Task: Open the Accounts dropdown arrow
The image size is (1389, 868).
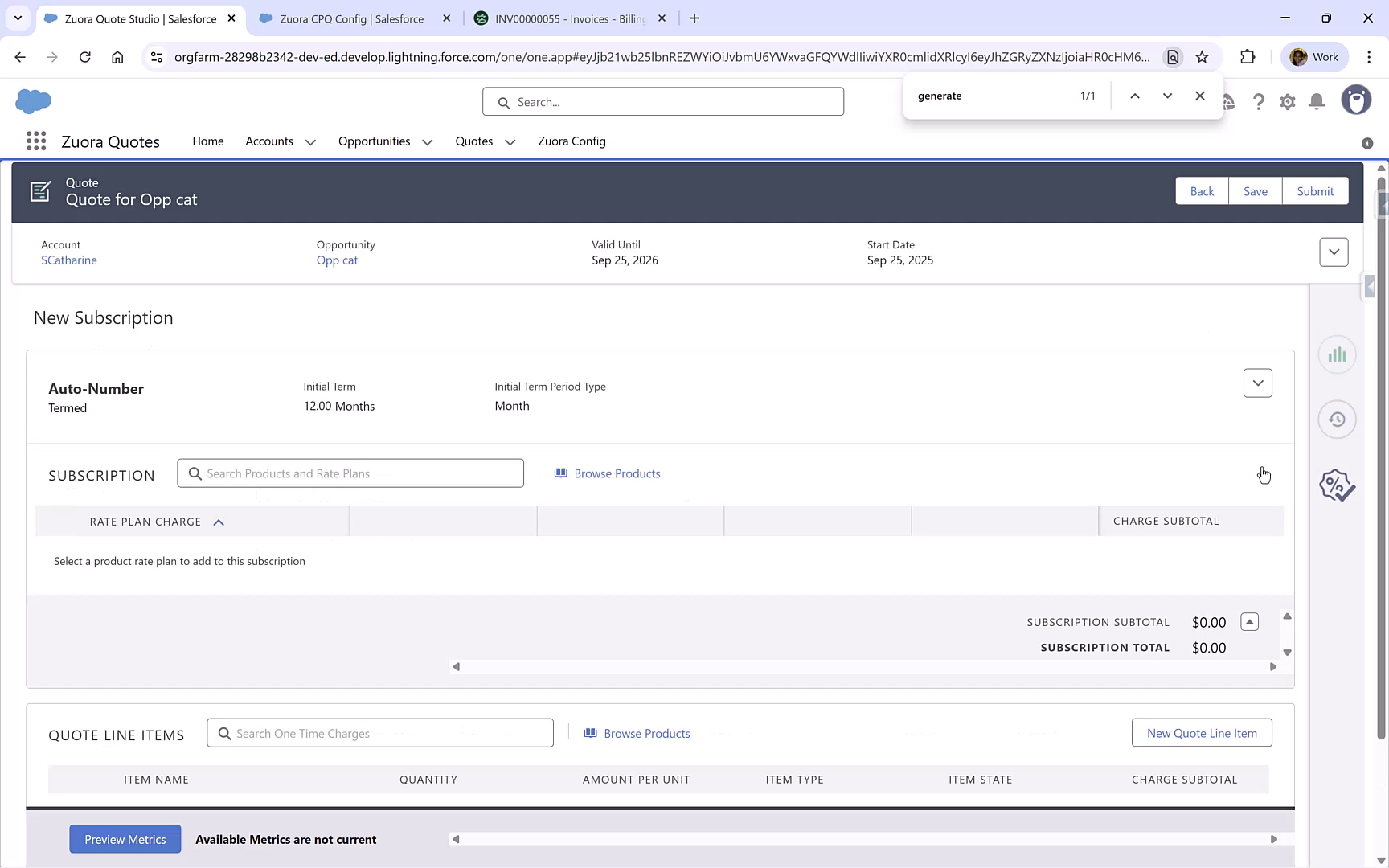Action: click(310, 141)
